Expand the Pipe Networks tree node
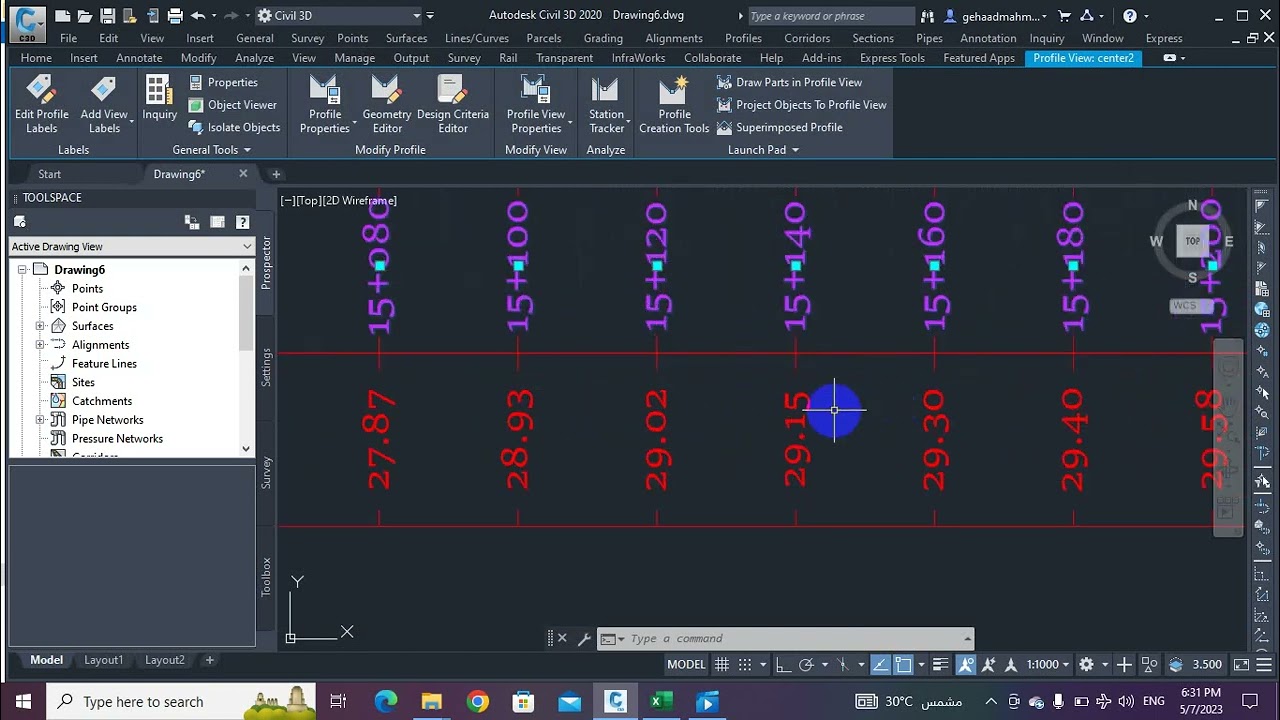Viewport: 1280px width, 720px height. pos(40,420)
